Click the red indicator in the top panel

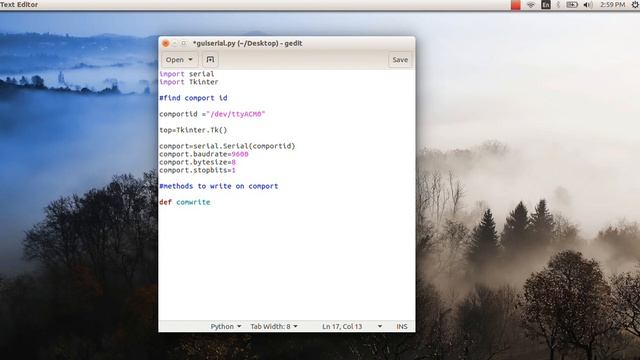[516, 5]
